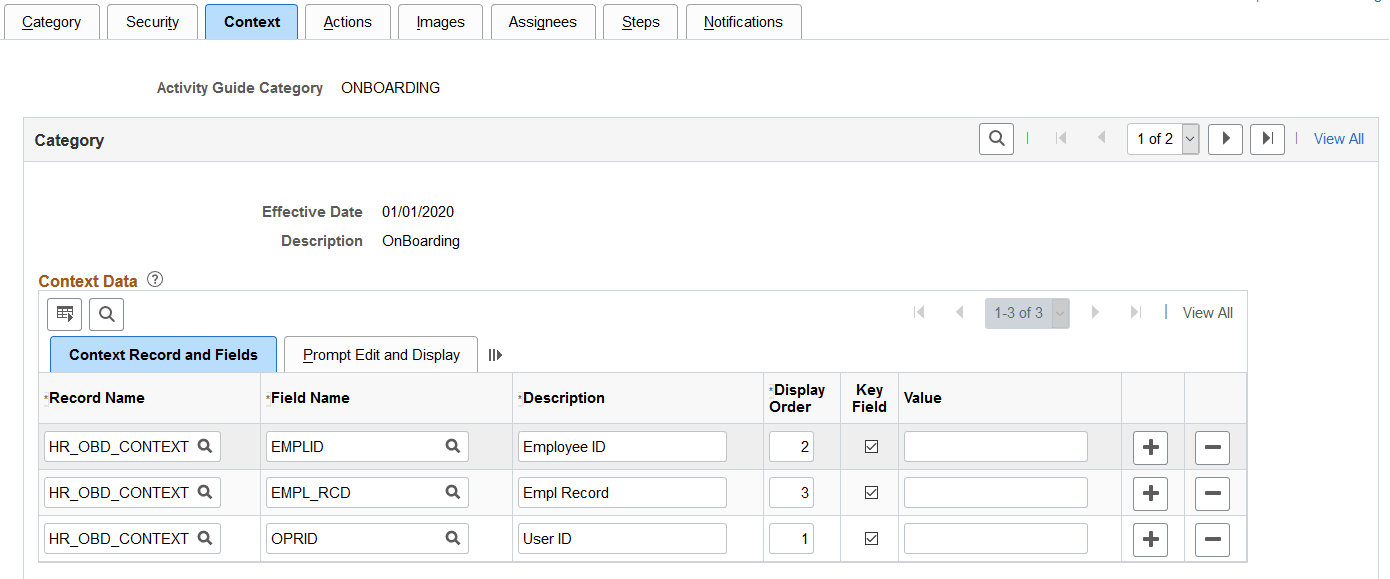Click the show all columns icon next to grid tabs

pyautogui.click(x=495, y=354)
